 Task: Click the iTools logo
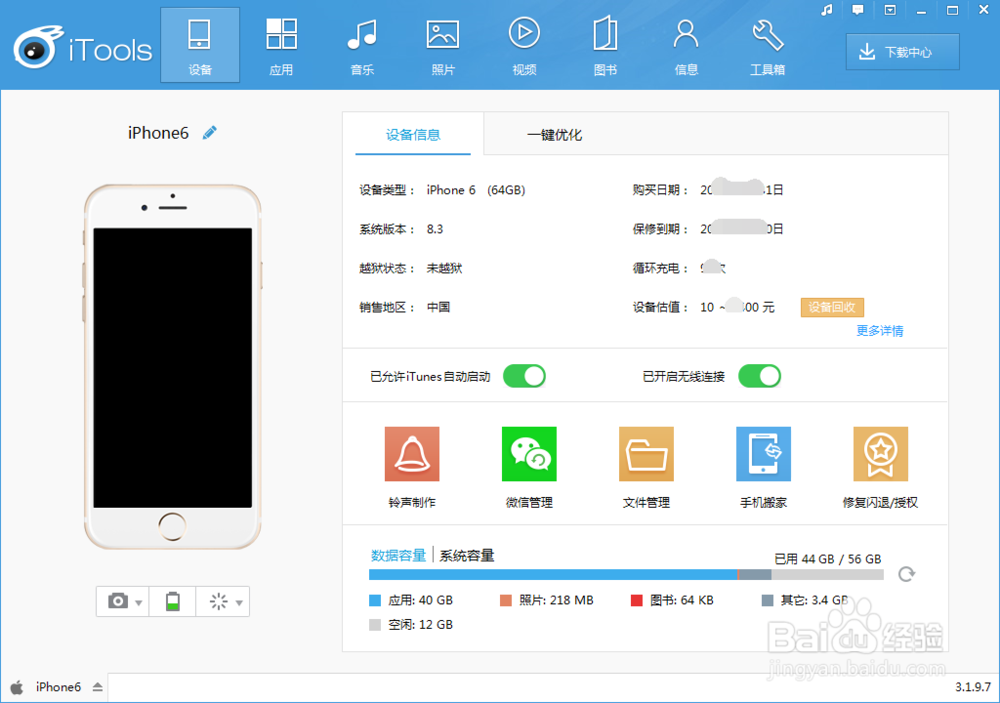pos(83,47)
